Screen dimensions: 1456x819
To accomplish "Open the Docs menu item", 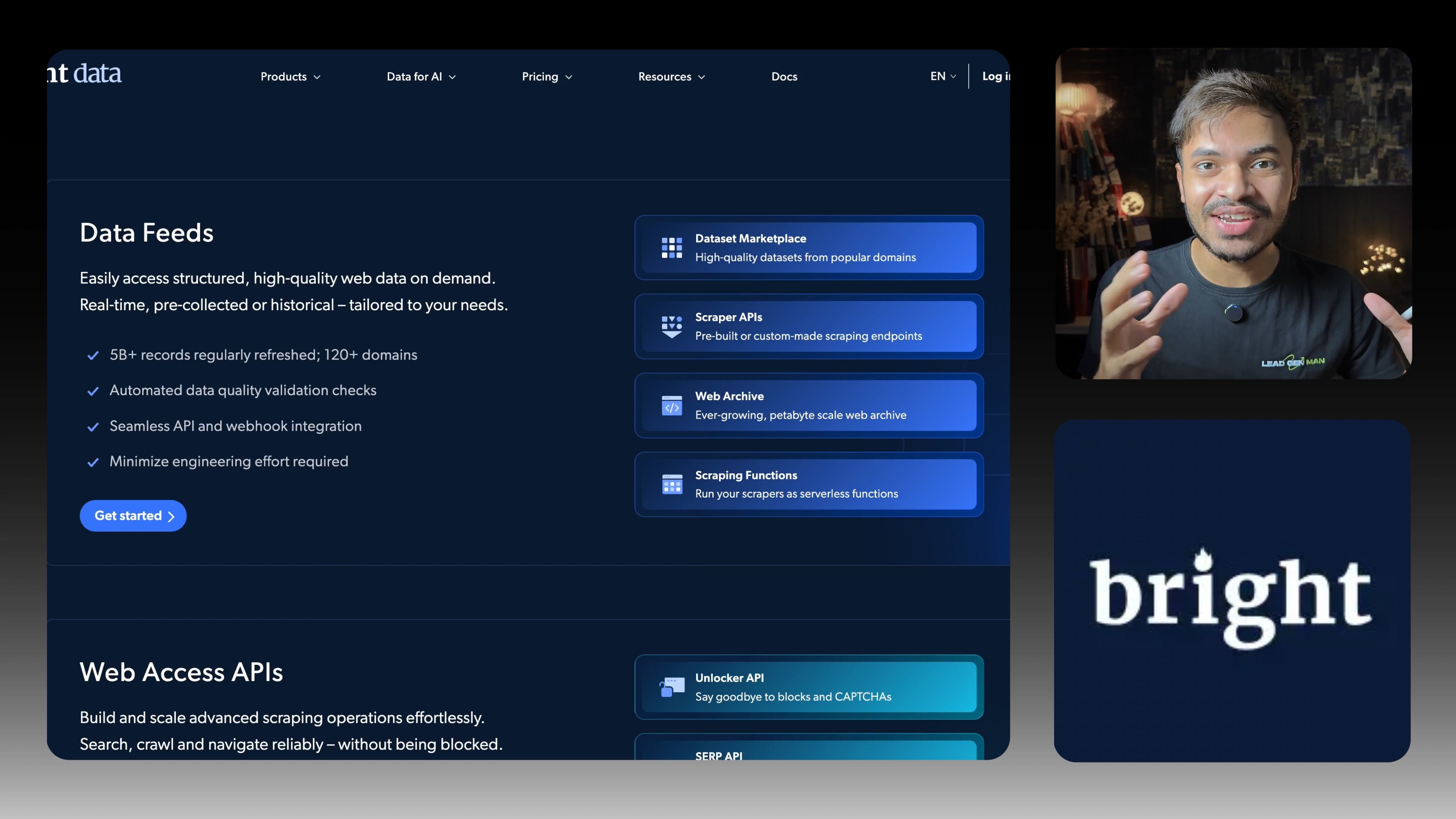I will click(784, 76).
